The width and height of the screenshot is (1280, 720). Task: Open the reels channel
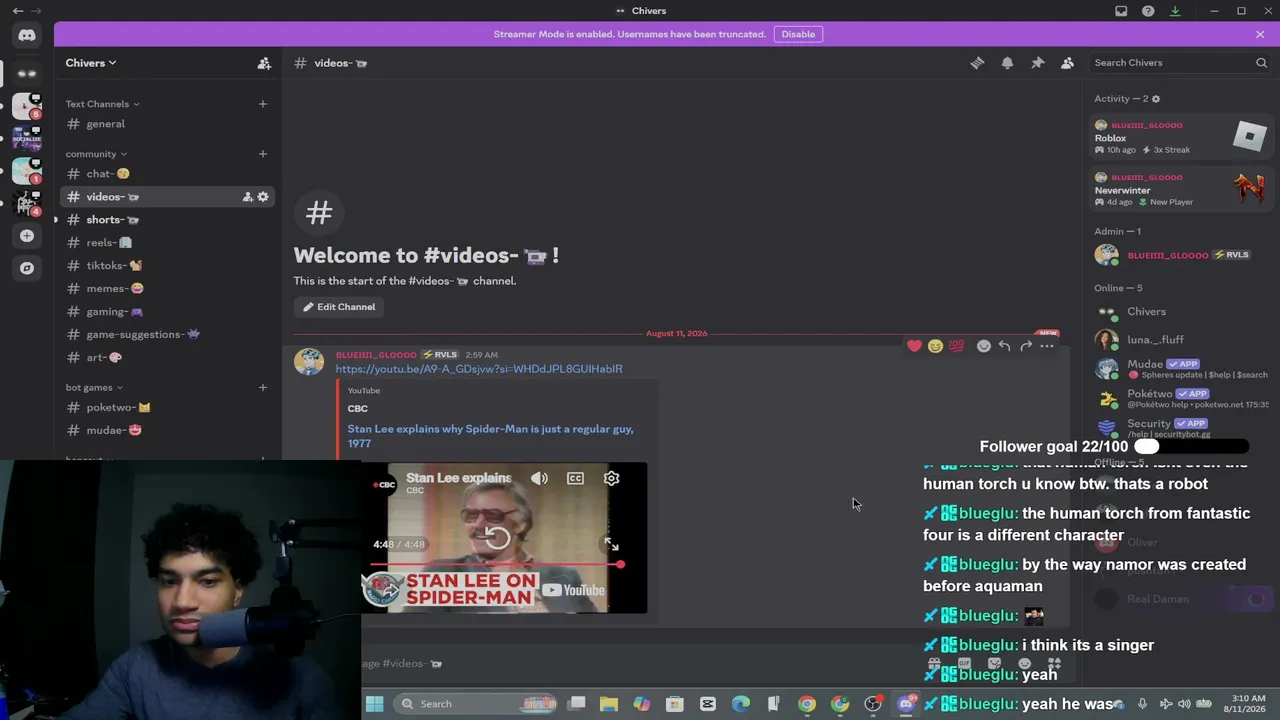point(166,243)
